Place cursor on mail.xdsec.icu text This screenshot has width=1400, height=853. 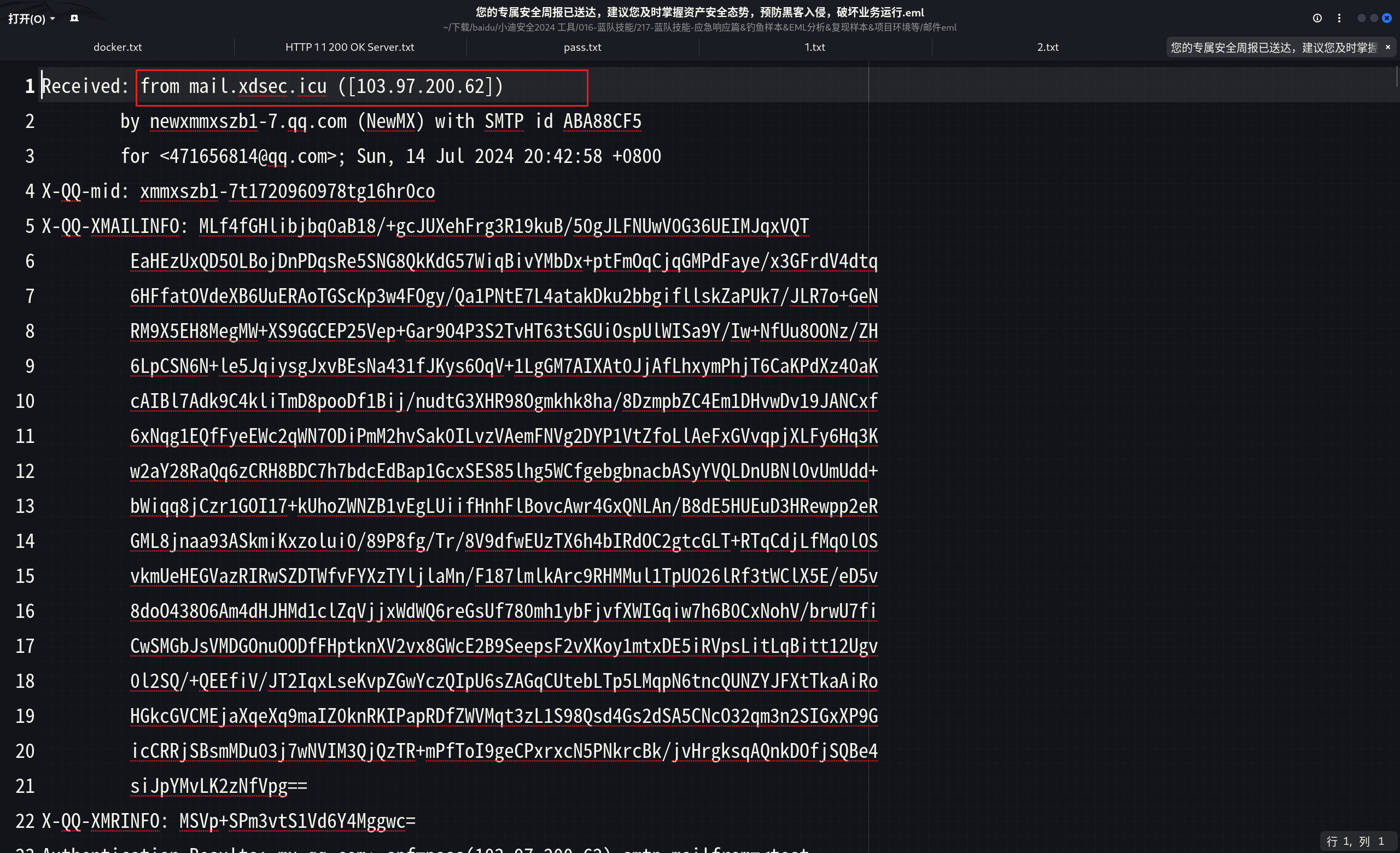258,86
